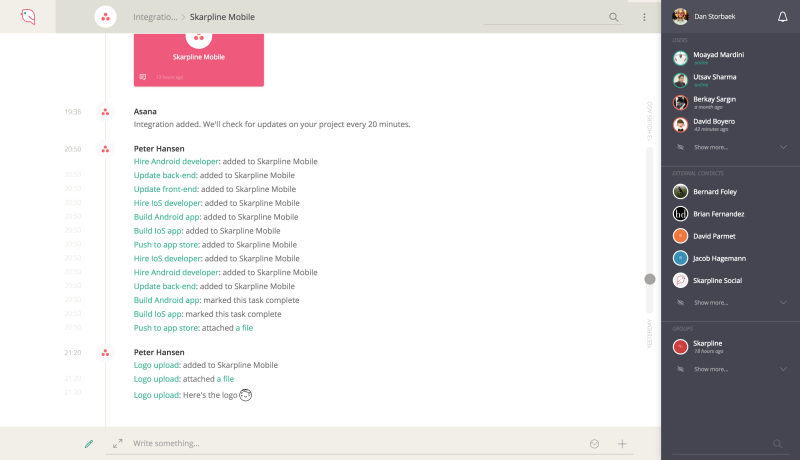Viewport: 800px width, 460px height.
Task: Click Skarpline Mobile breadcrumb title
Action: click(x=222, y=17)
